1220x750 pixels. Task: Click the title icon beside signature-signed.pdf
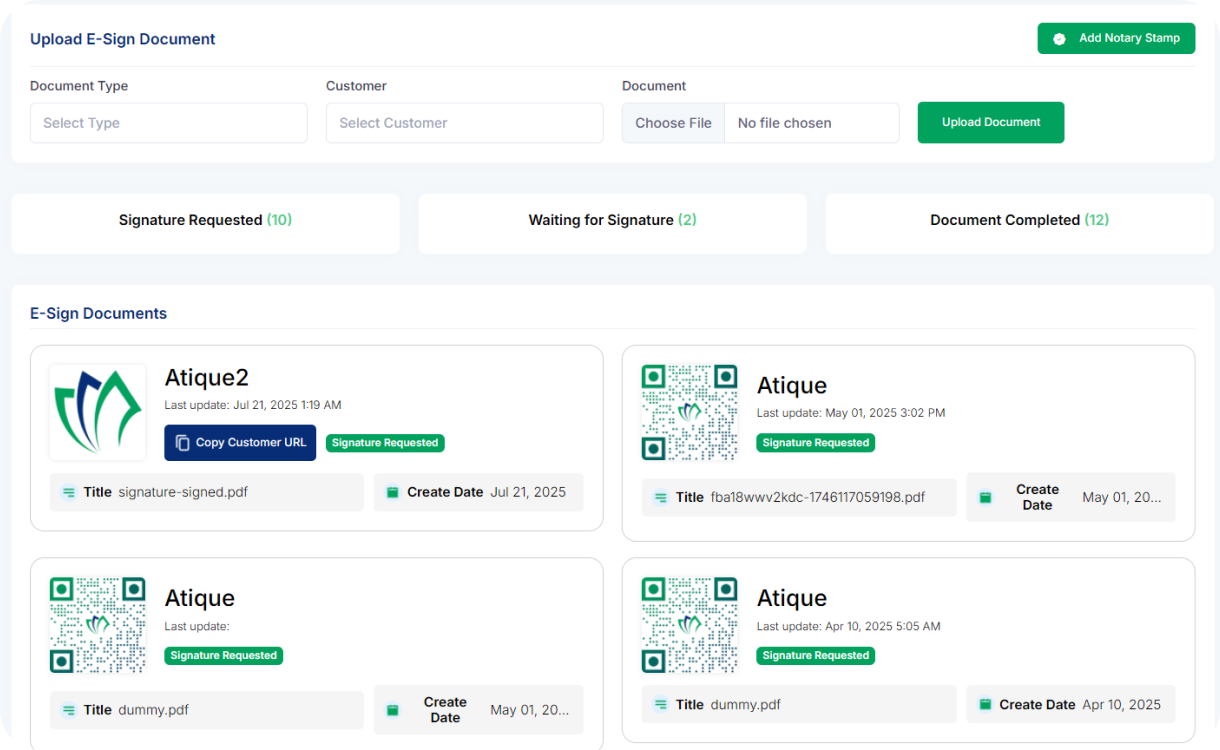coord(69,492)
